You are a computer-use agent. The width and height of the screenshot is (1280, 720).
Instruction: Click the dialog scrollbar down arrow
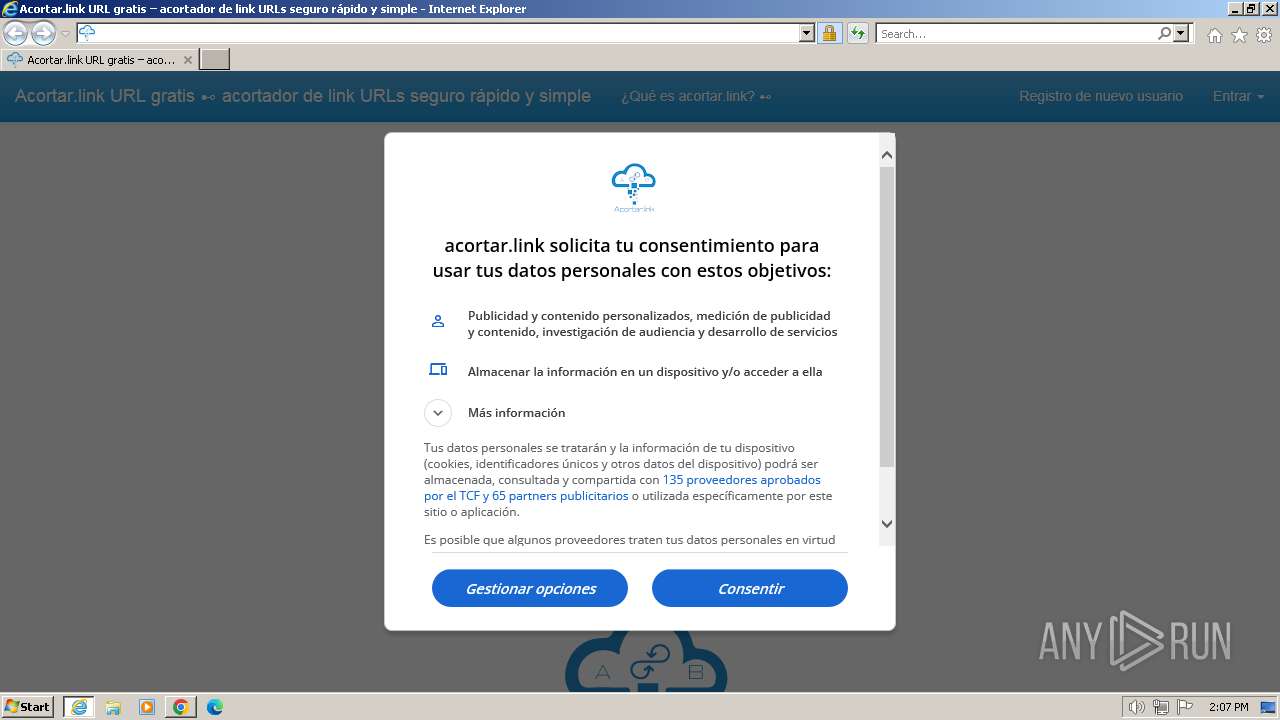pyautogui.click(x=887, y=523)
